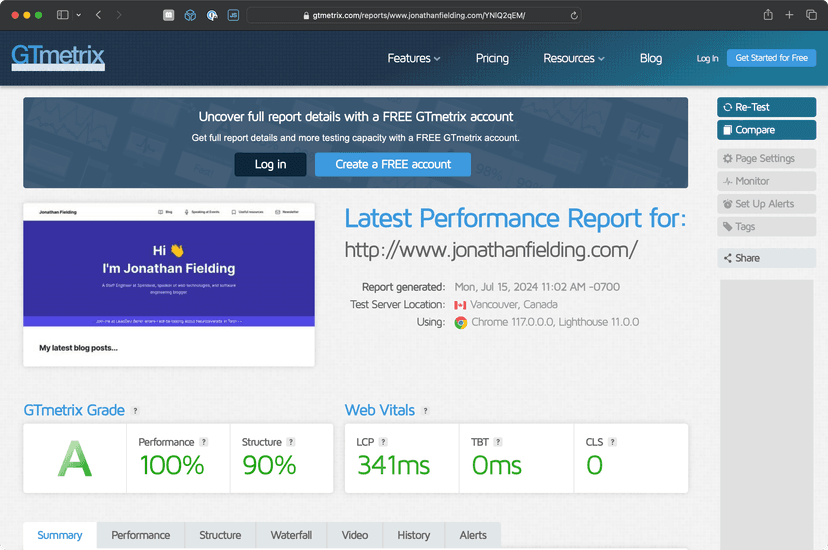Open the Structure score help icon
The image size is (828, 550).
291,442
